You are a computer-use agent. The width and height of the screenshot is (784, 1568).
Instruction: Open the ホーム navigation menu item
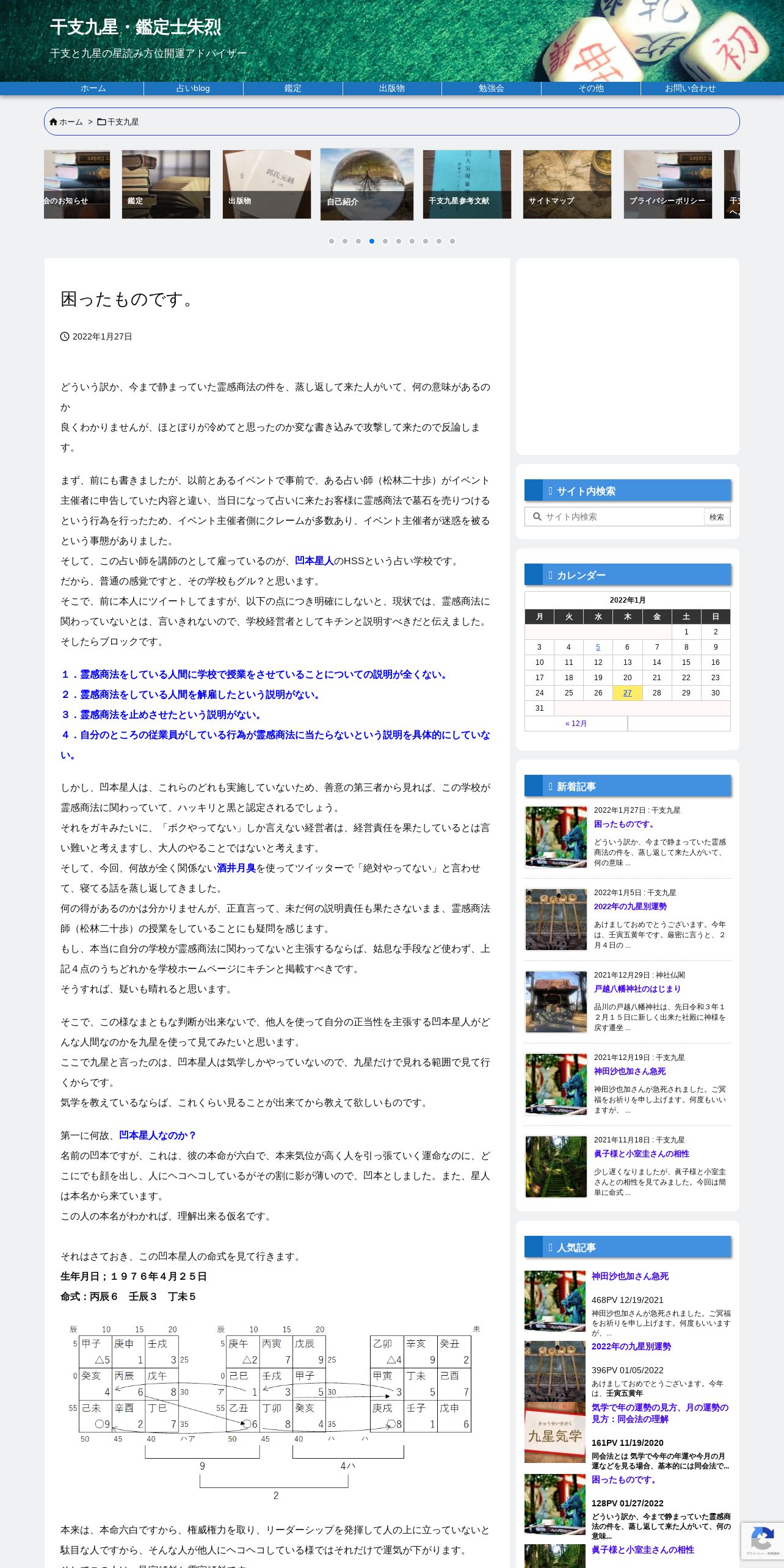click(x=93, y=89)
